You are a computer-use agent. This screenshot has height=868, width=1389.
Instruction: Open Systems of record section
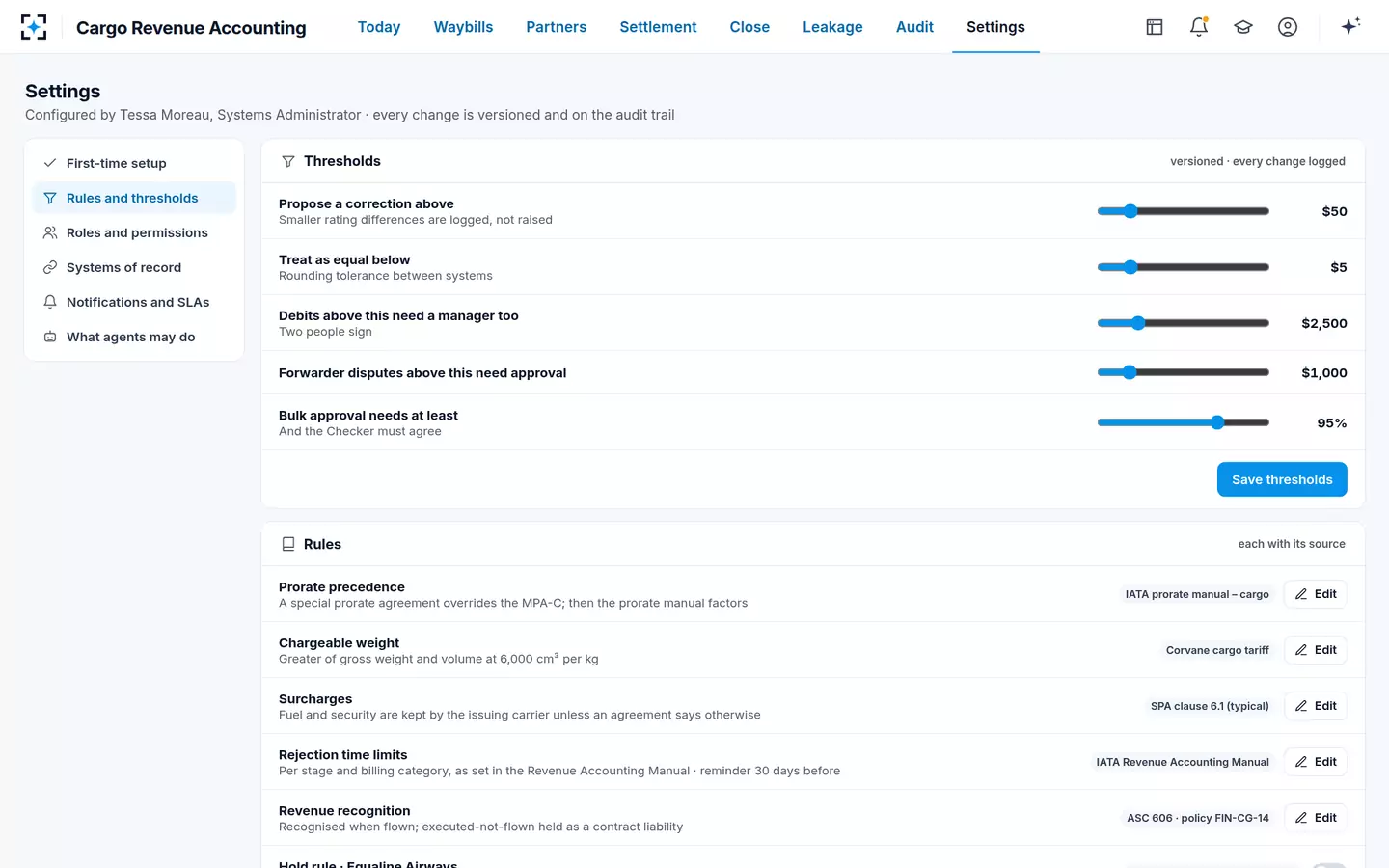pos(134,267)
